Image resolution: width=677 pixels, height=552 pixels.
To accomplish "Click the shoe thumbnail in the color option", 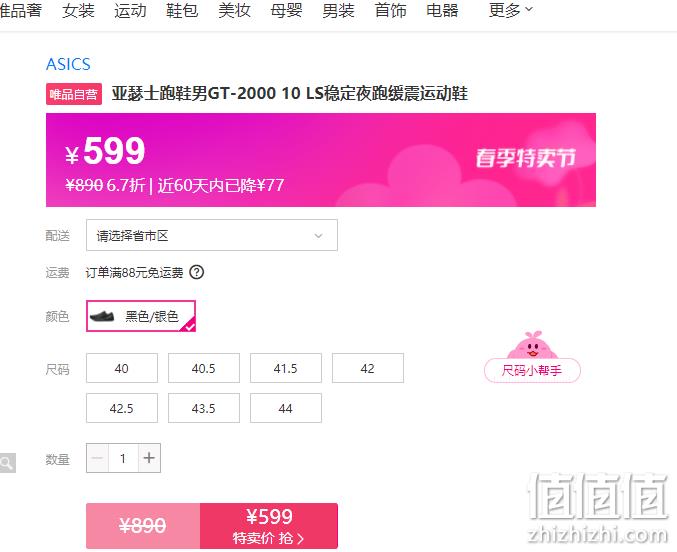I will pos(102,316).
